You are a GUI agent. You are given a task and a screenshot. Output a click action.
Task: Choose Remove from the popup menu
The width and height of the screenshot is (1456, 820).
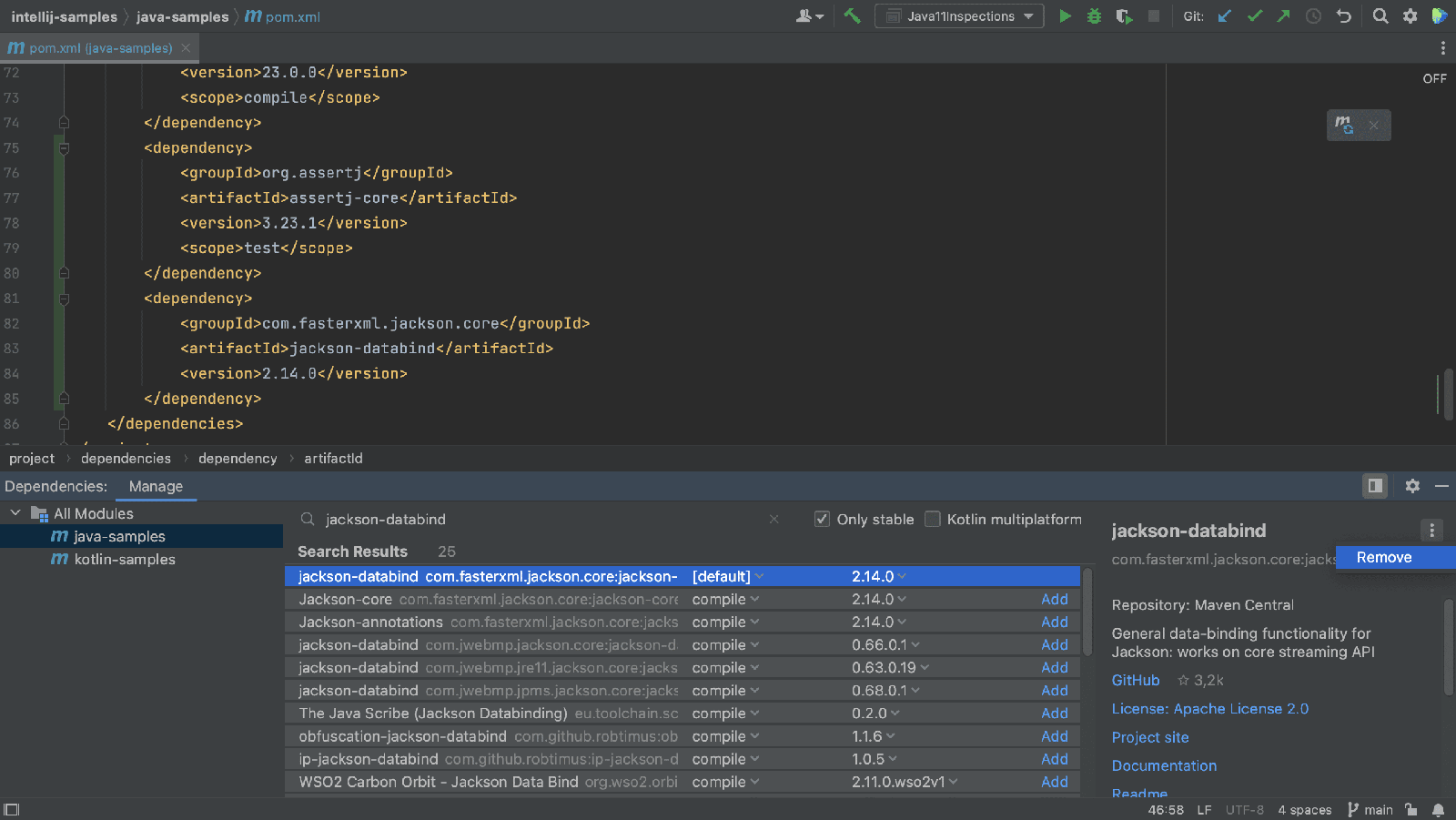click(1395, 557)
